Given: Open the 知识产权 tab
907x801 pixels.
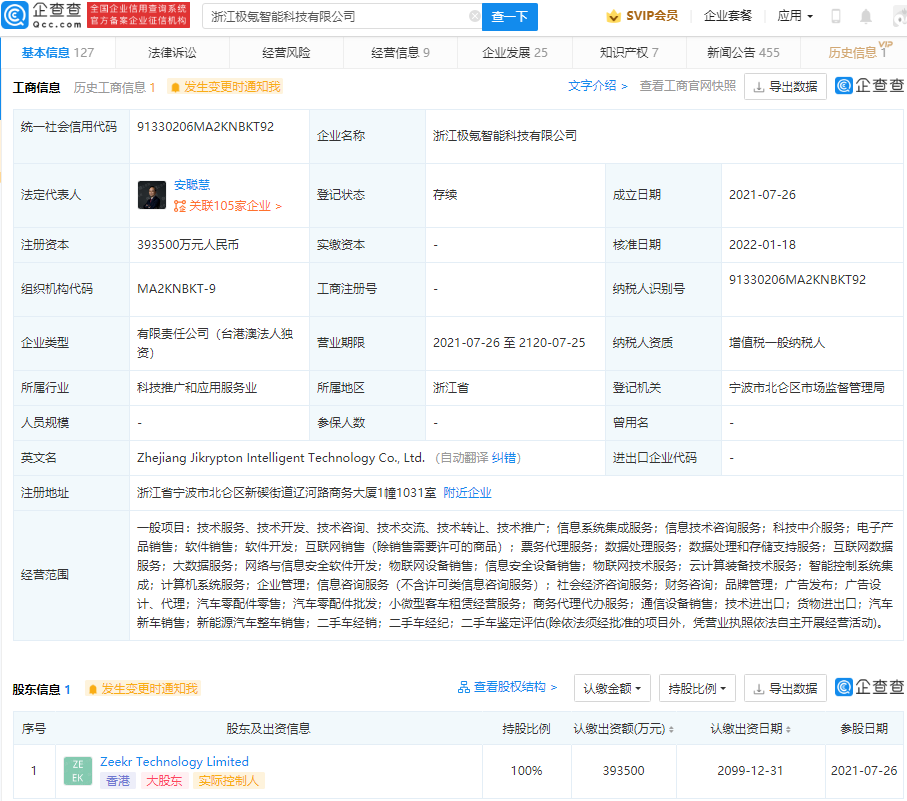Looking at the screenshot, I should (x=627, y=53).
